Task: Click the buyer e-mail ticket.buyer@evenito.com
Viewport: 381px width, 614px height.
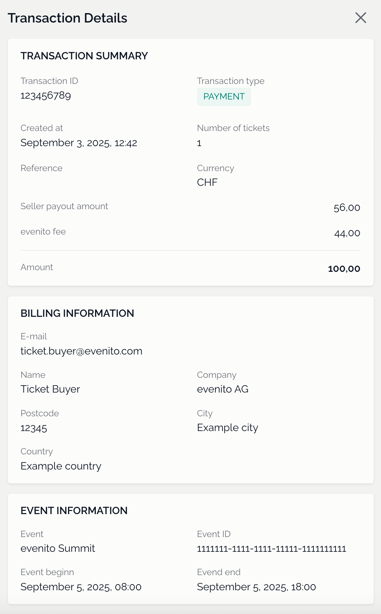Action: point(81,351)
